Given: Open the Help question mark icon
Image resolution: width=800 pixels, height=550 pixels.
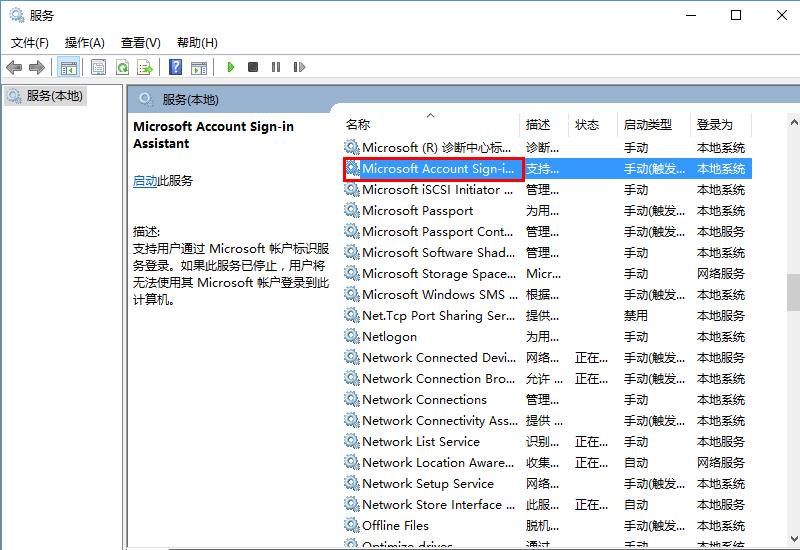Looking at the screenshot, I should 176,67.
